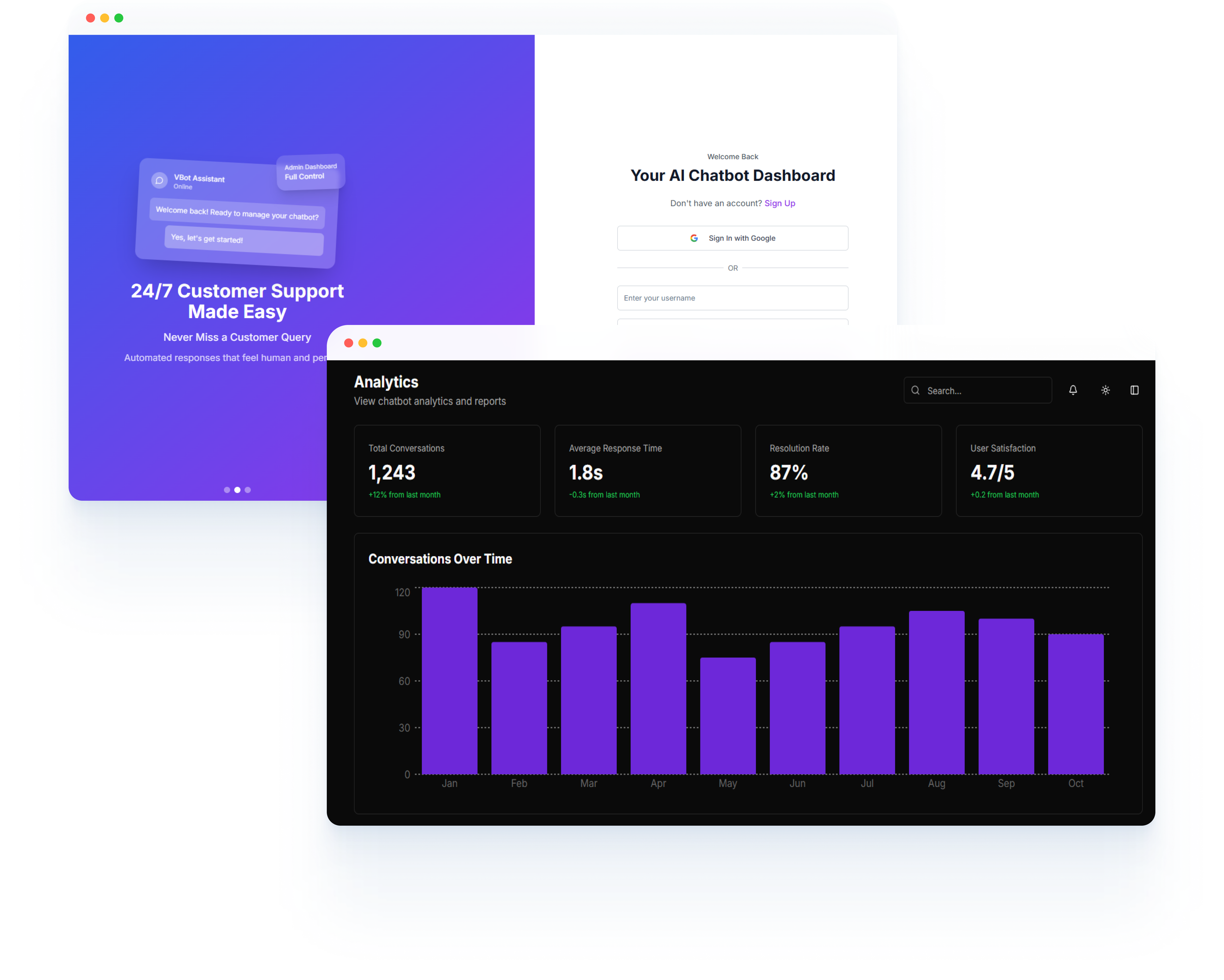Minimize the login window with the yellow dot
The image size is (1224, 980).
pos(104,18)
